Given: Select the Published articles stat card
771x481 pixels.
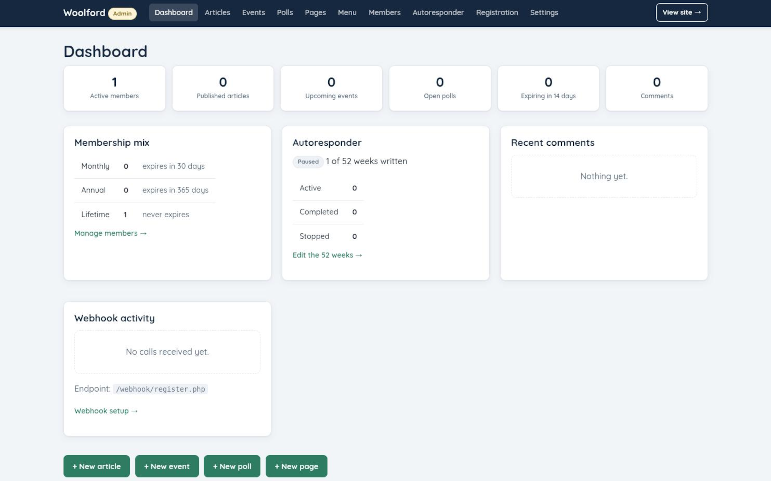Looking at the screenshot, I should click(223, 88).
